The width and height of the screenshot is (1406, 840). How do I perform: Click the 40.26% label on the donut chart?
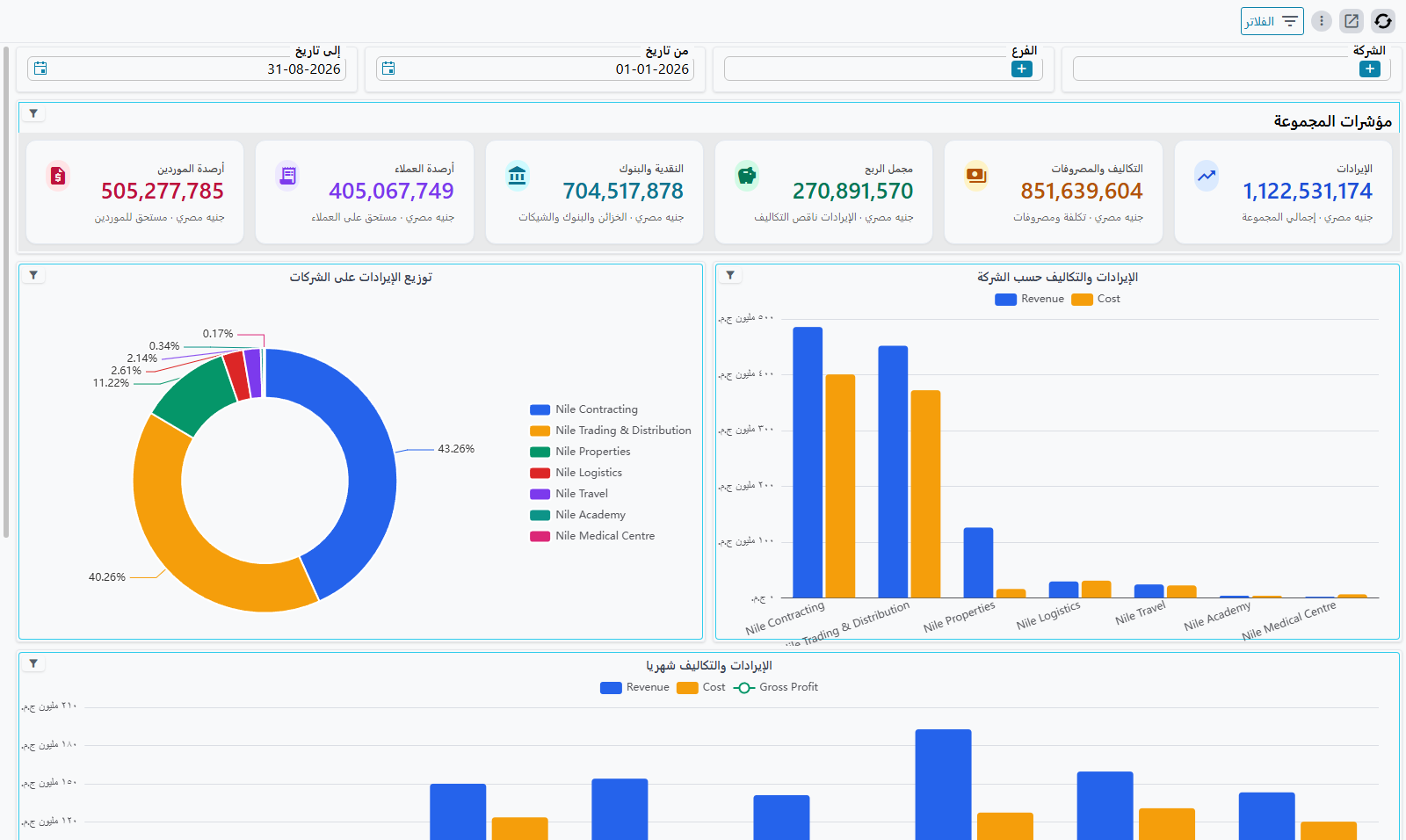coord(107,577)
